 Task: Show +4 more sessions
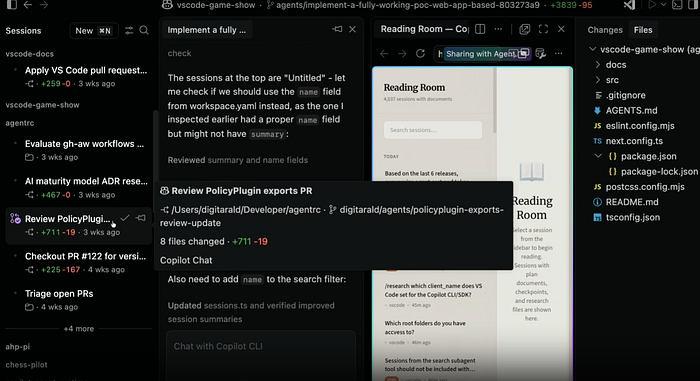[79, 329]
